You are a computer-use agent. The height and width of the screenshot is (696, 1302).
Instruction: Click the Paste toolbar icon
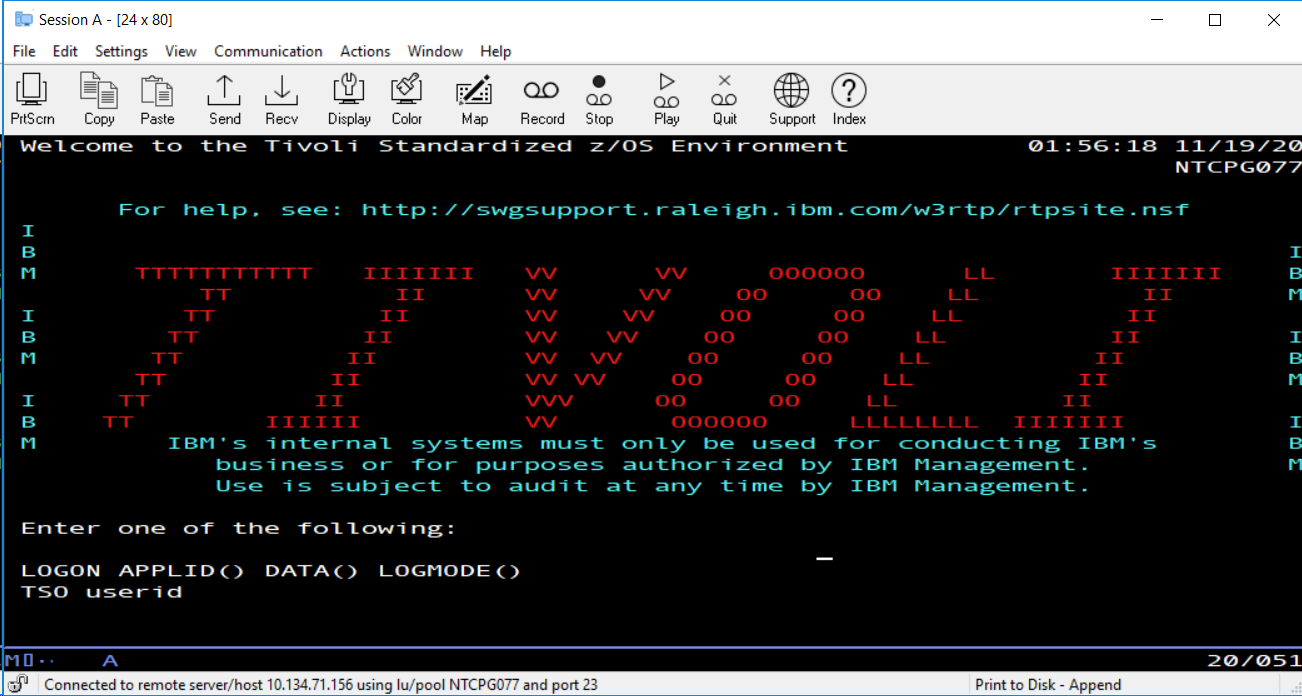[x=157, y=100]
